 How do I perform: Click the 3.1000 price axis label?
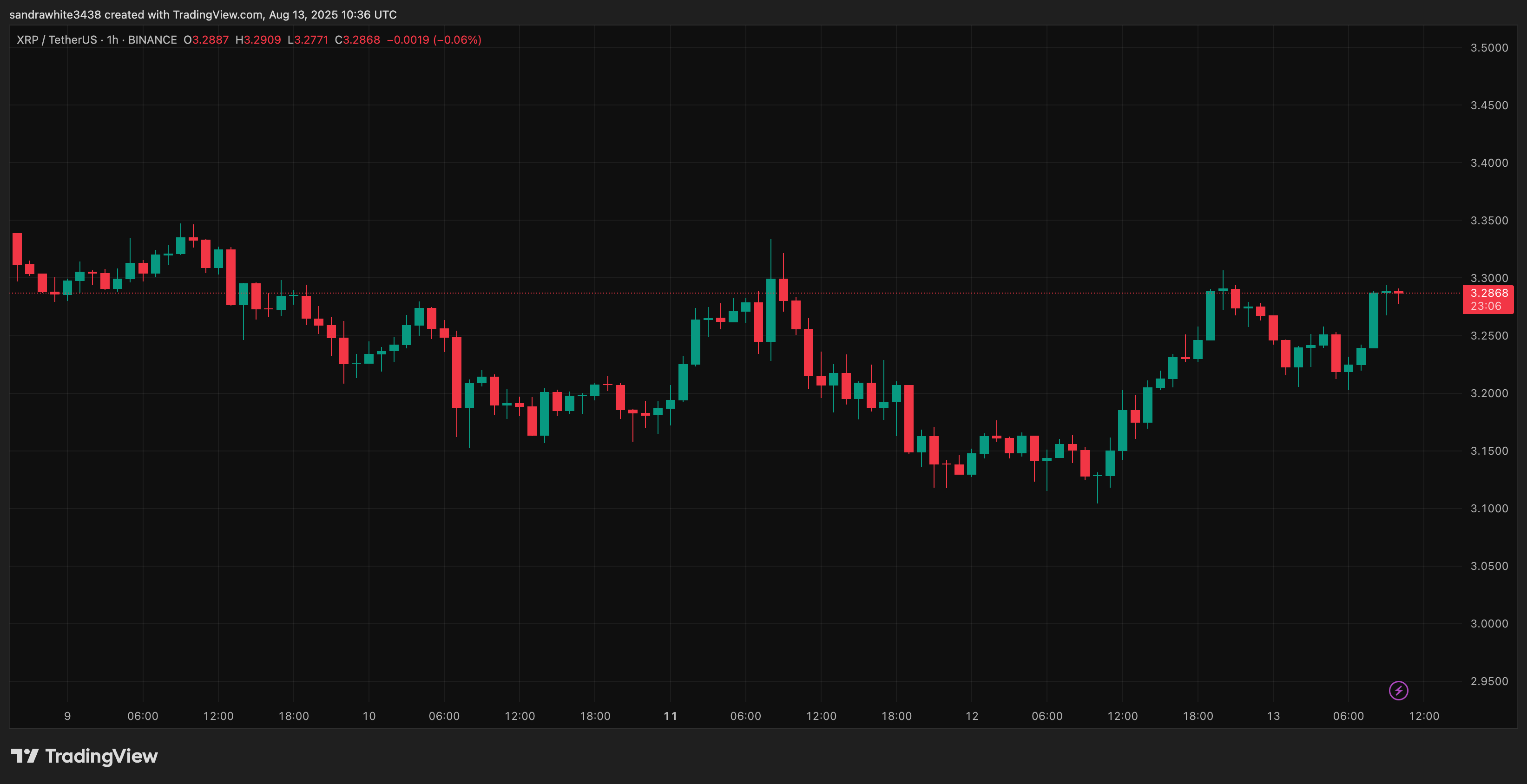(x=1489, y=509)
